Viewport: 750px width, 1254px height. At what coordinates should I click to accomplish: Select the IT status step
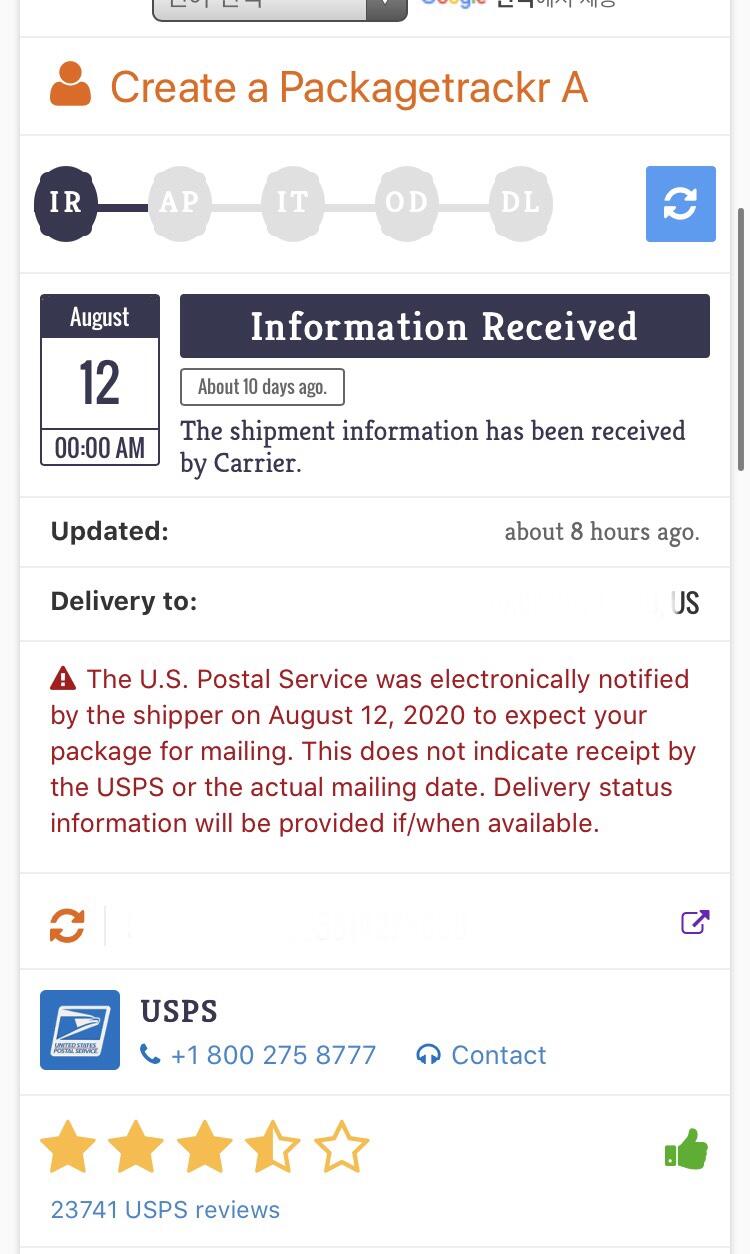click(293, 203)
